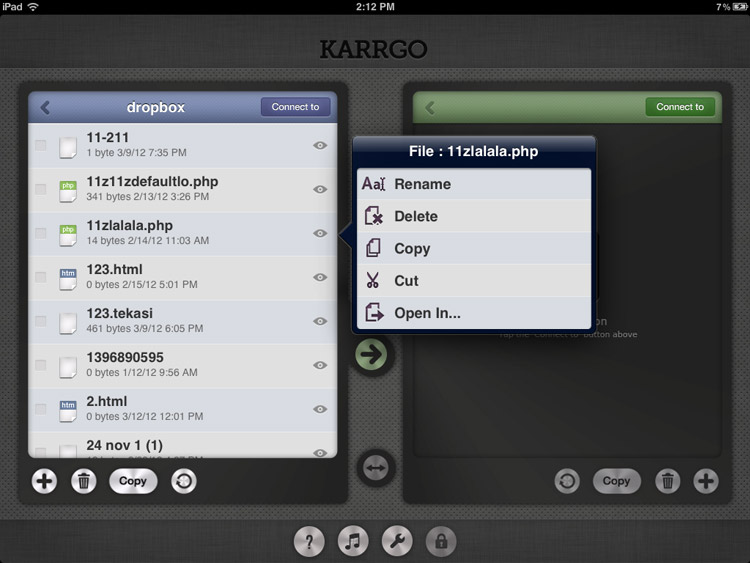Check the box next to 11zlalala.php
Image resolution: width=750 pixels, height=563 pixels.
[41, 233]
